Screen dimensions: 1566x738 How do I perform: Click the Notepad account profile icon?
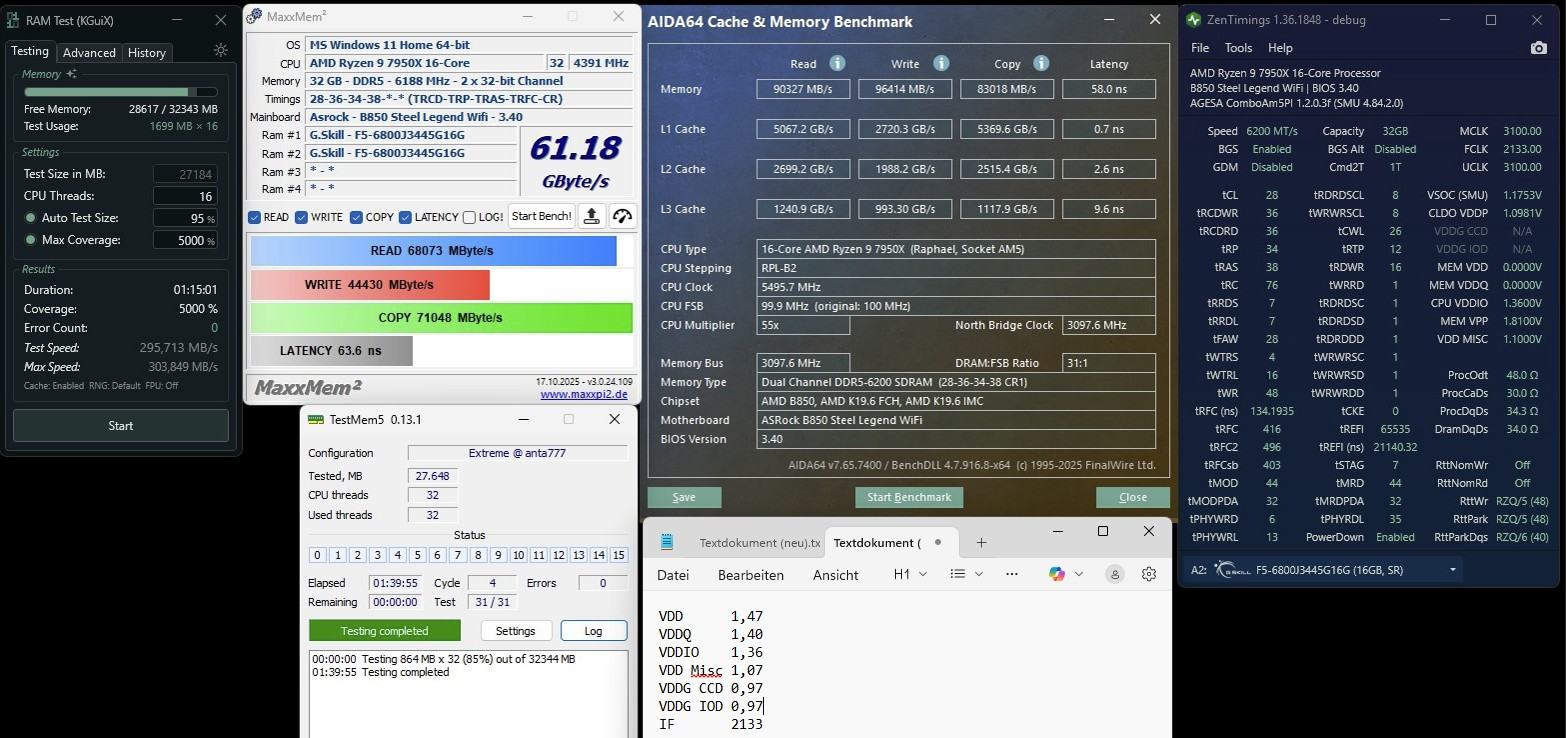coord(1115,574)
